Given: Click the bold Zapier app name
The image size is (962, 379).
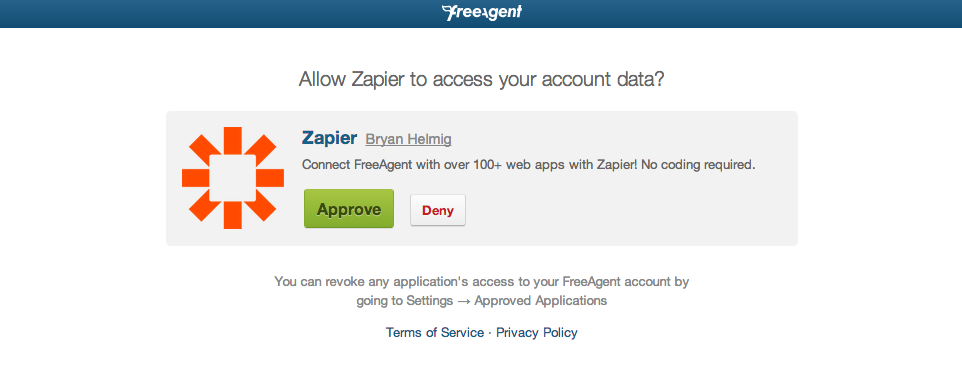Looking at the screenshot, I should pos(329,138).
